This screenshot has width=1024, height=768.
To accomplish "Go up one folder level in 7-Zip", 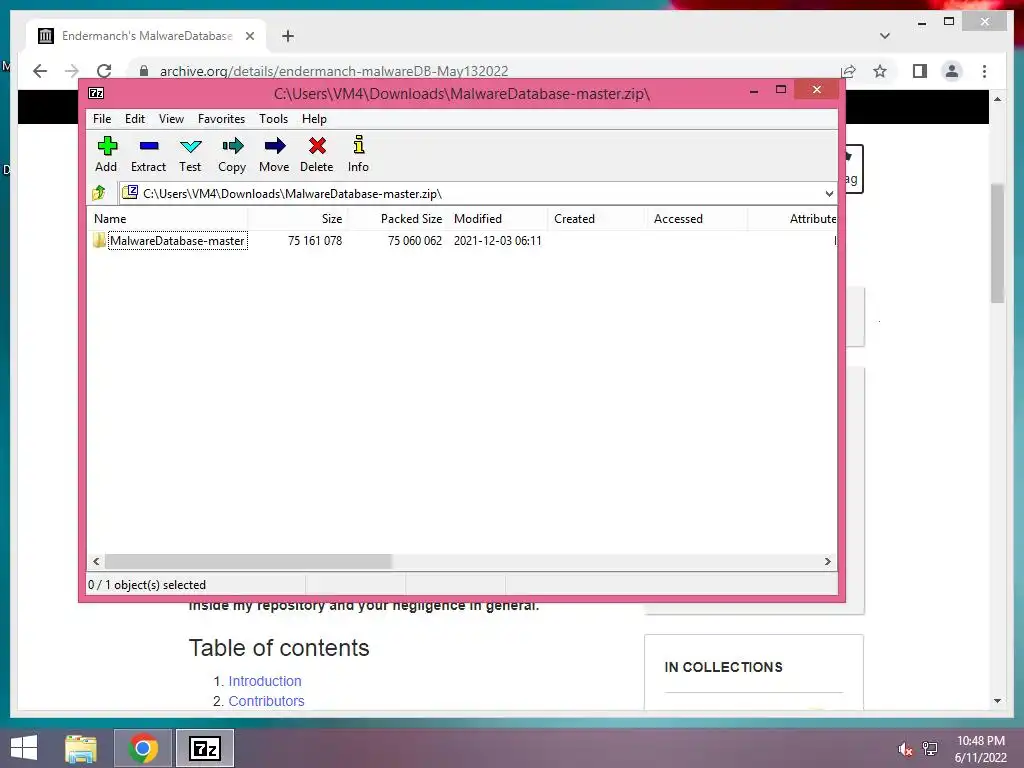I will [x=99, y=193].
